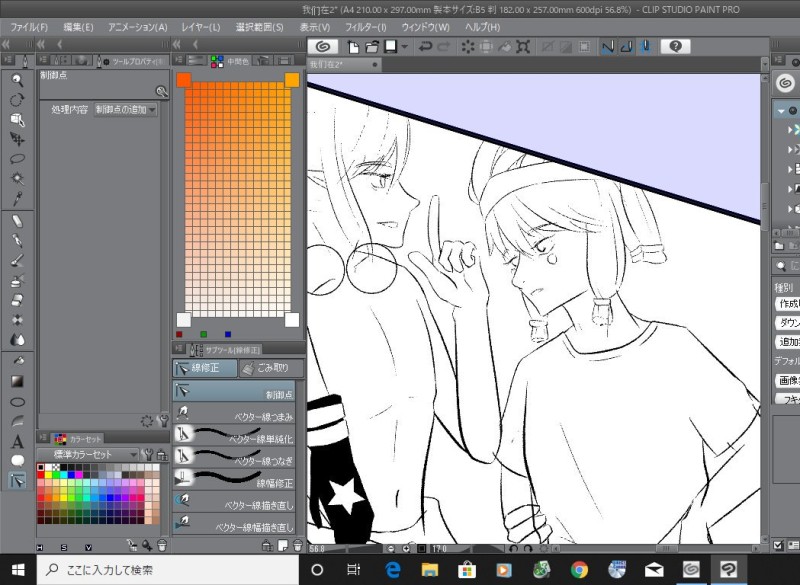Open CLIP STUDIO via spiral icon in command bar
The width and height of the screenshot is (800, 585).
pyautogui.click(x=322, y=47)
